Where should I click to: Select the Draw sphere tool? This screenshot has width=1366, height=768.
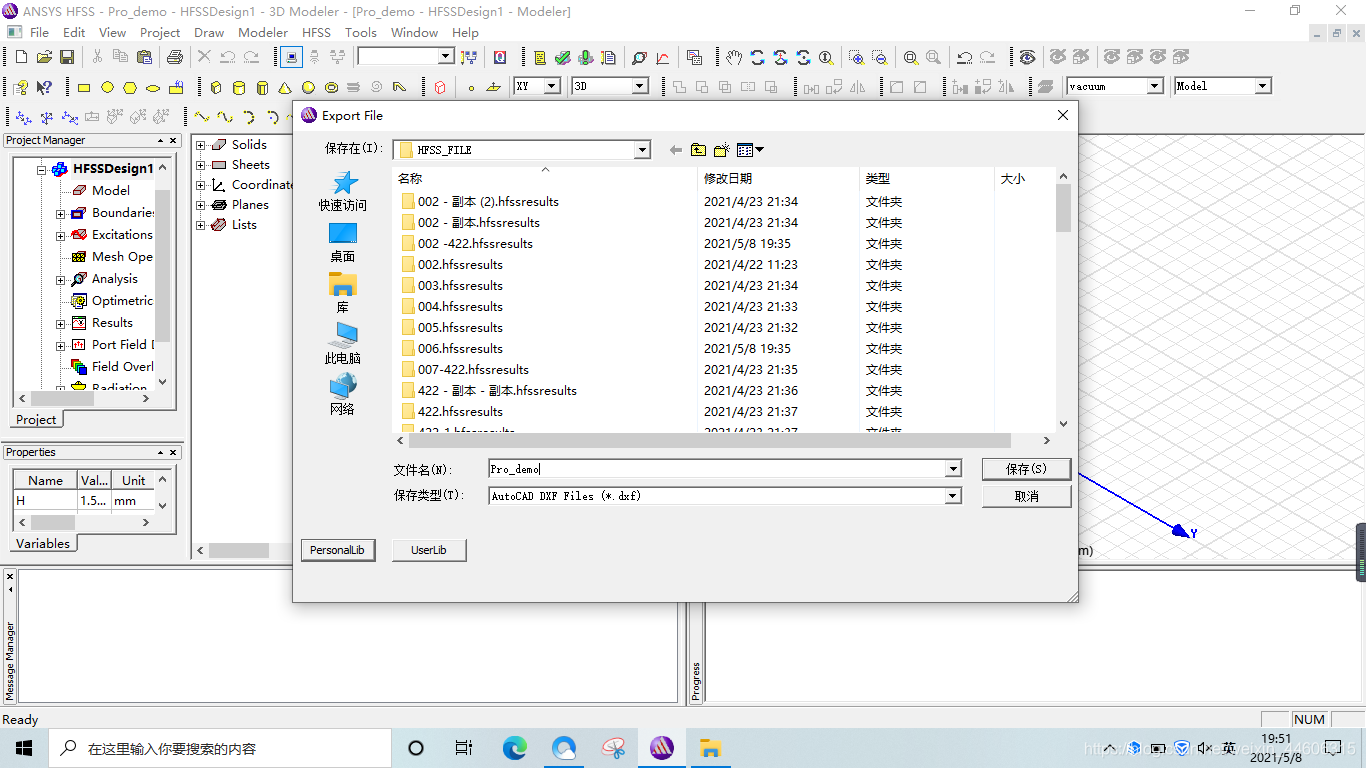tap(308, 87)
